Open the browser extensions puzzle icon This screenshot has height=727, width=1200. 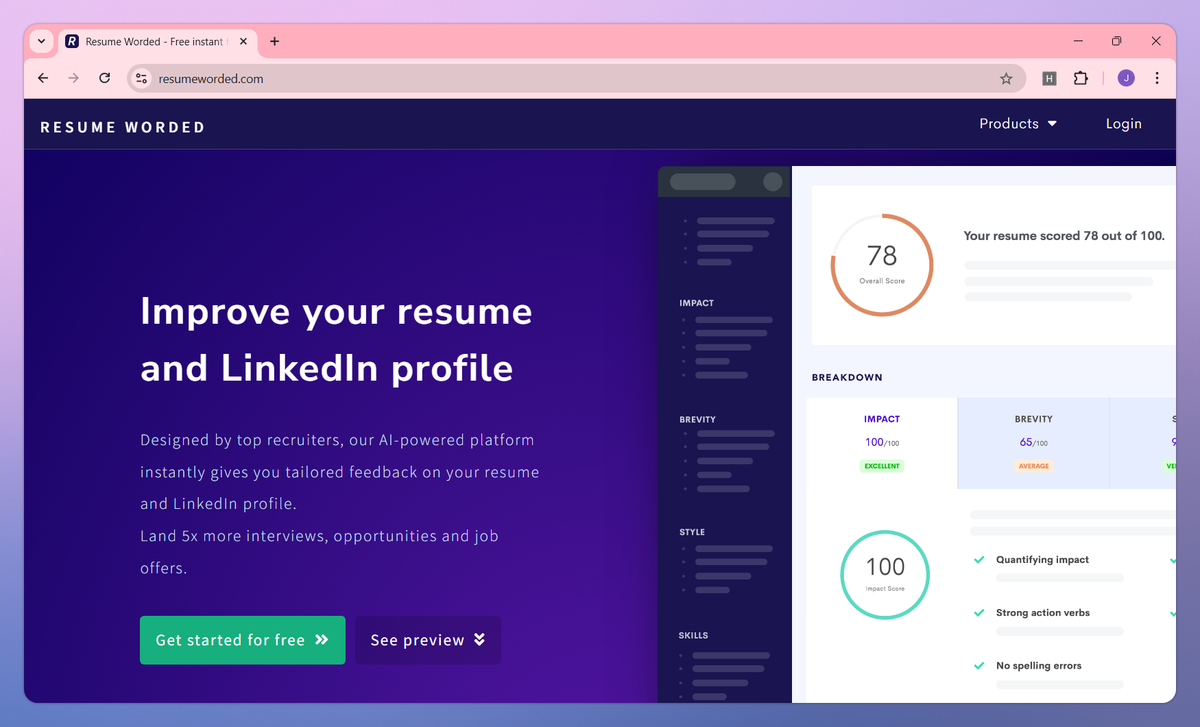1081,78
